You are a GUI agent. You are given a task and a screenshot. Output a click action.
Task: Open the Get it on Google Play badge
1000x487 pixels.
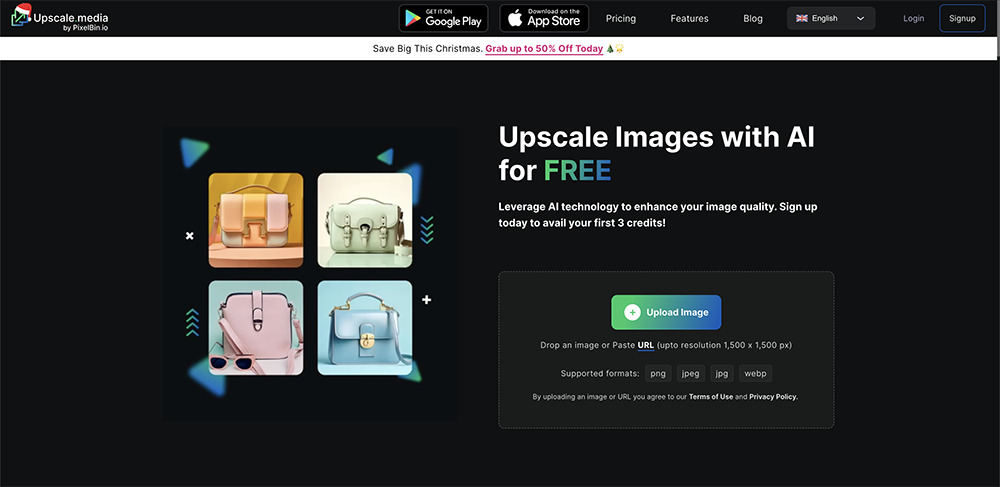pos(443,18)
